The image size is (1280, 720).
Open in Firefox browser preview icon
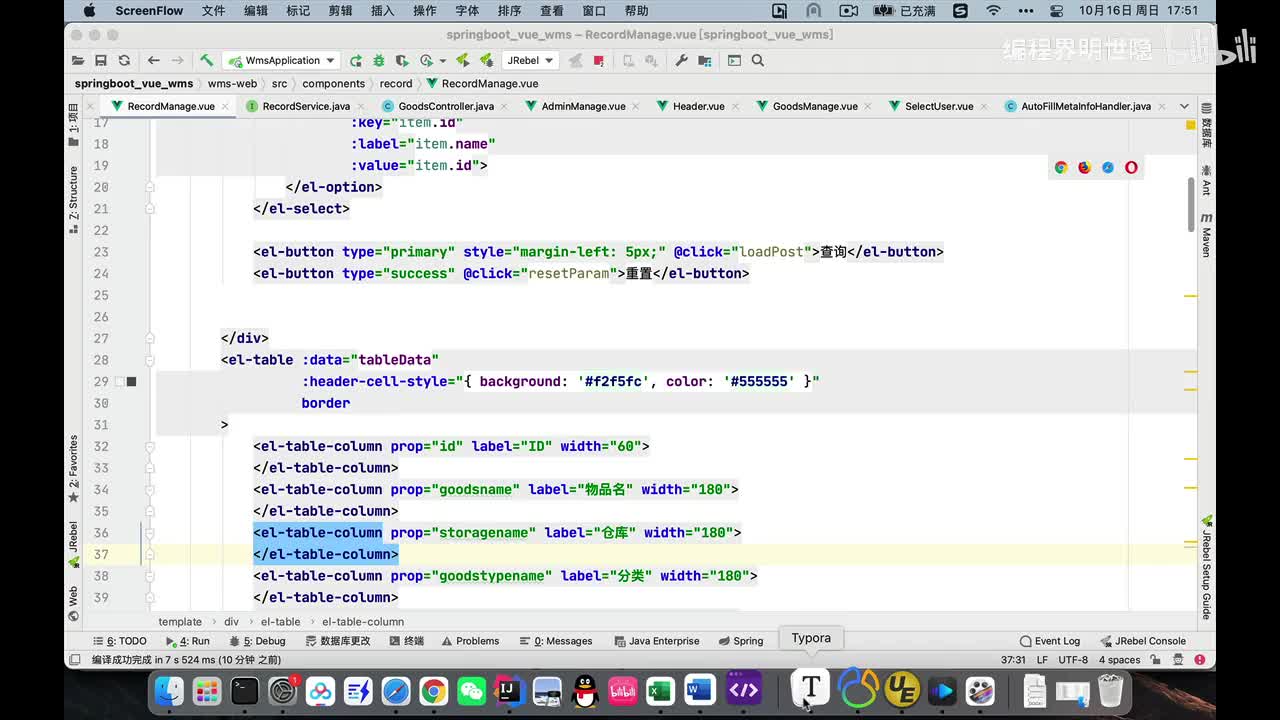tap(1085, 167)
